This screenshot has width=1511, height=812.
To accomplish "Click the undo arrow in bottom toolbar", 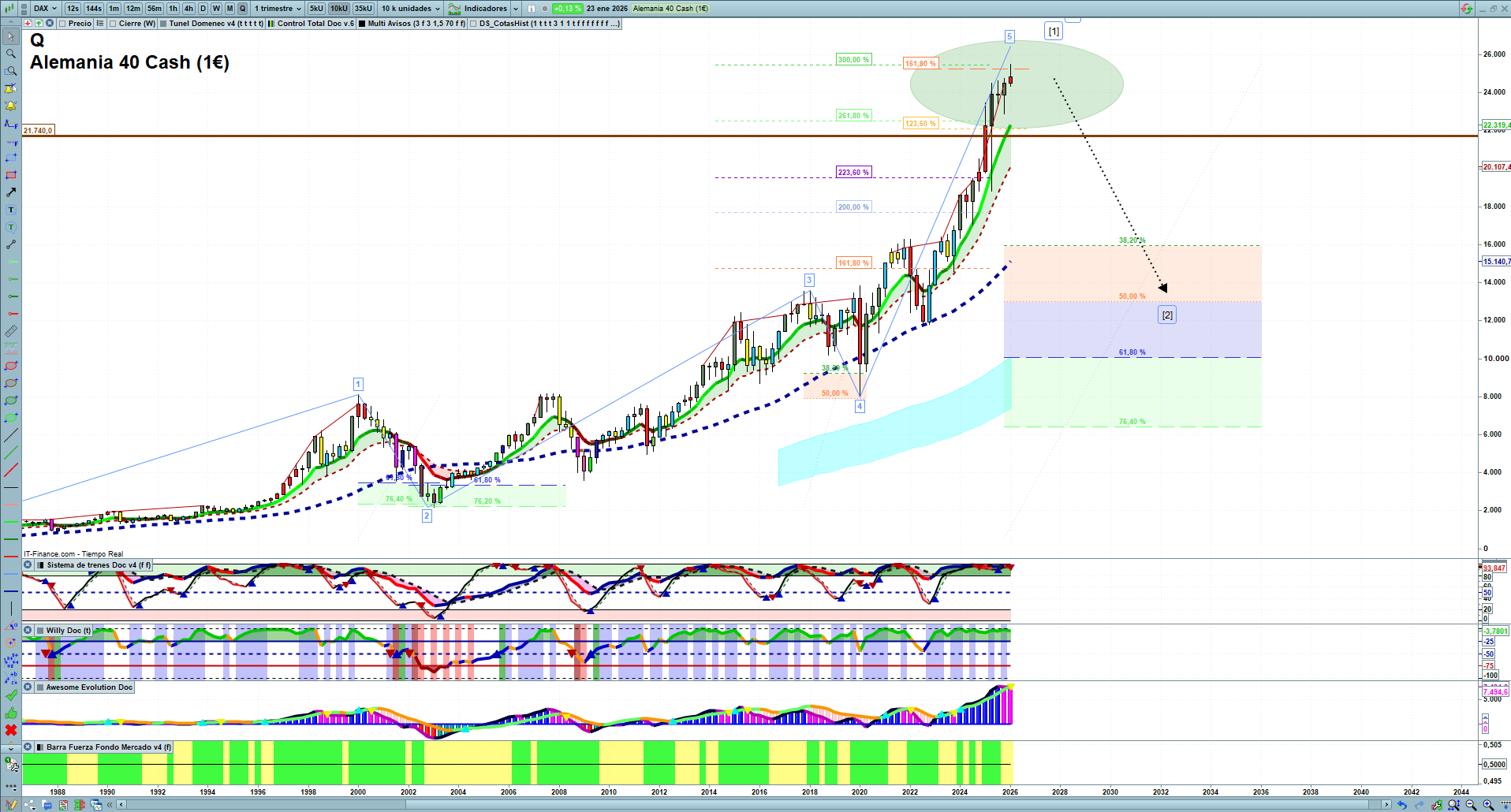I will (1401, 805).
